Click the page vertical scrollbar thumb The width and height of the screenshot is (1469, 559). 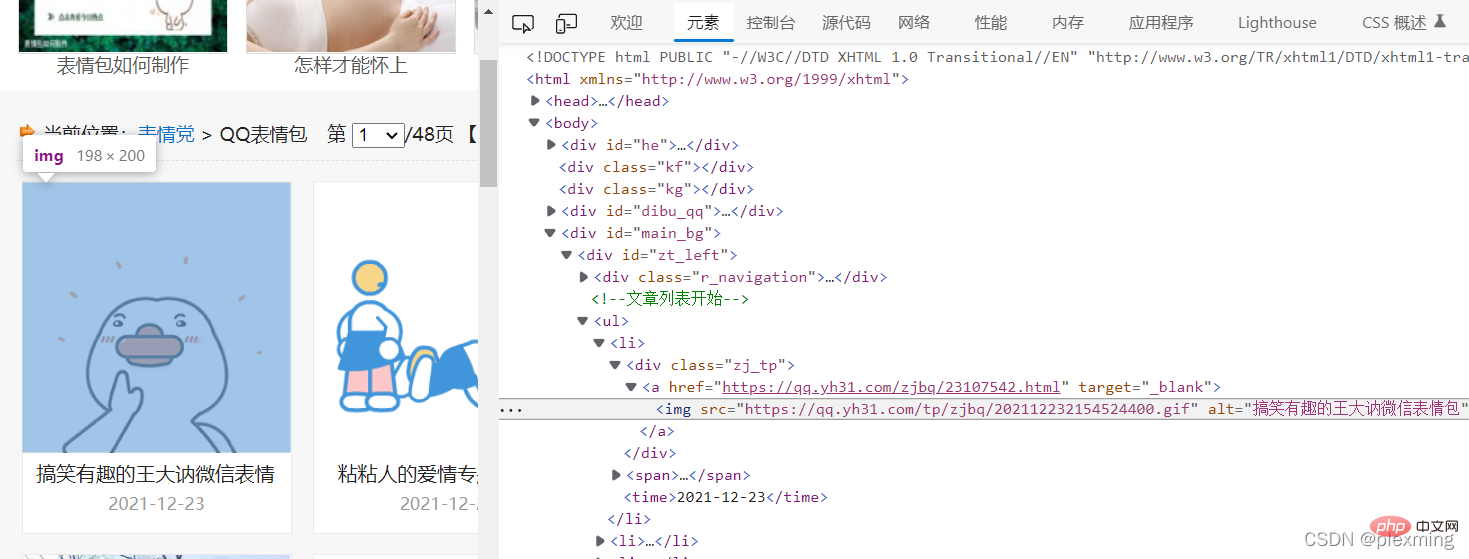[x=488, y=123]
